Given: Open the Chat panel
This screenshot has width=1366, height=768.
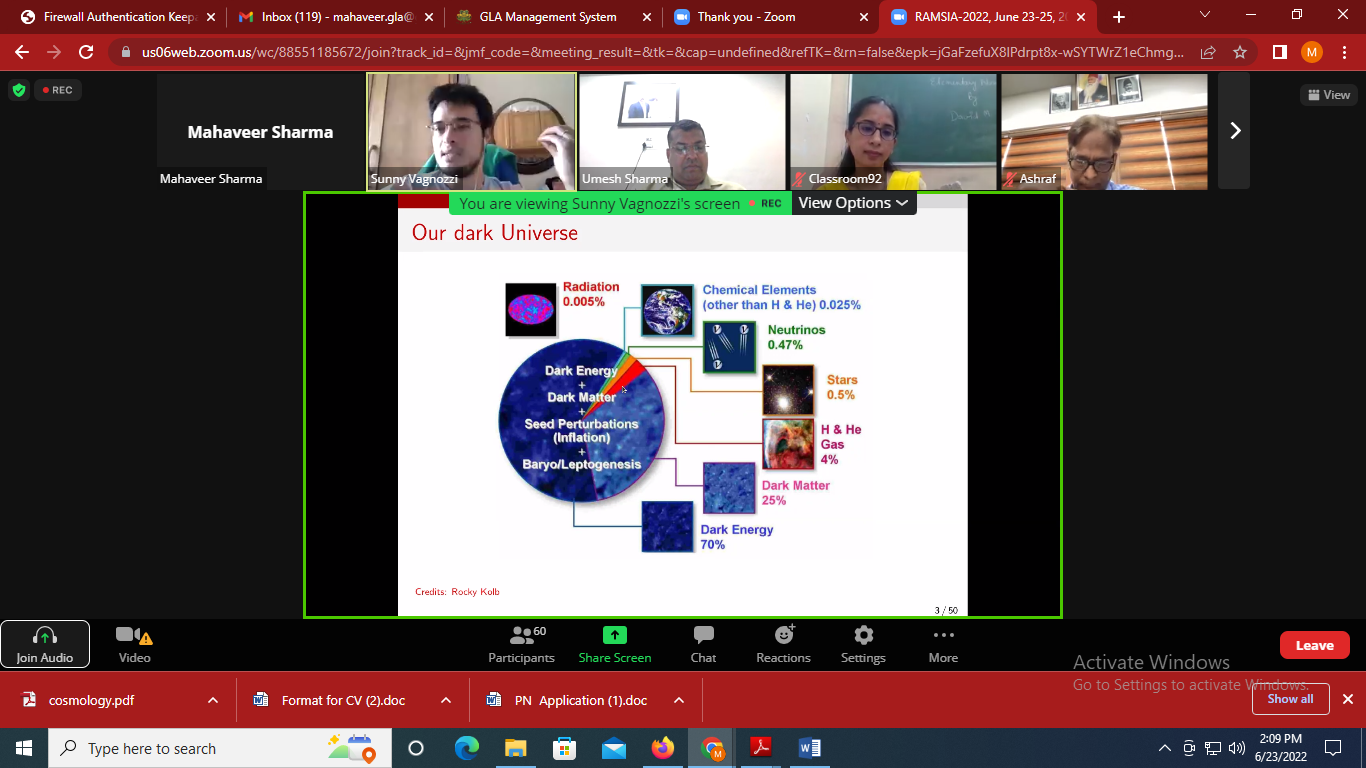Looking at the screenshot, I should coord(703,644).
